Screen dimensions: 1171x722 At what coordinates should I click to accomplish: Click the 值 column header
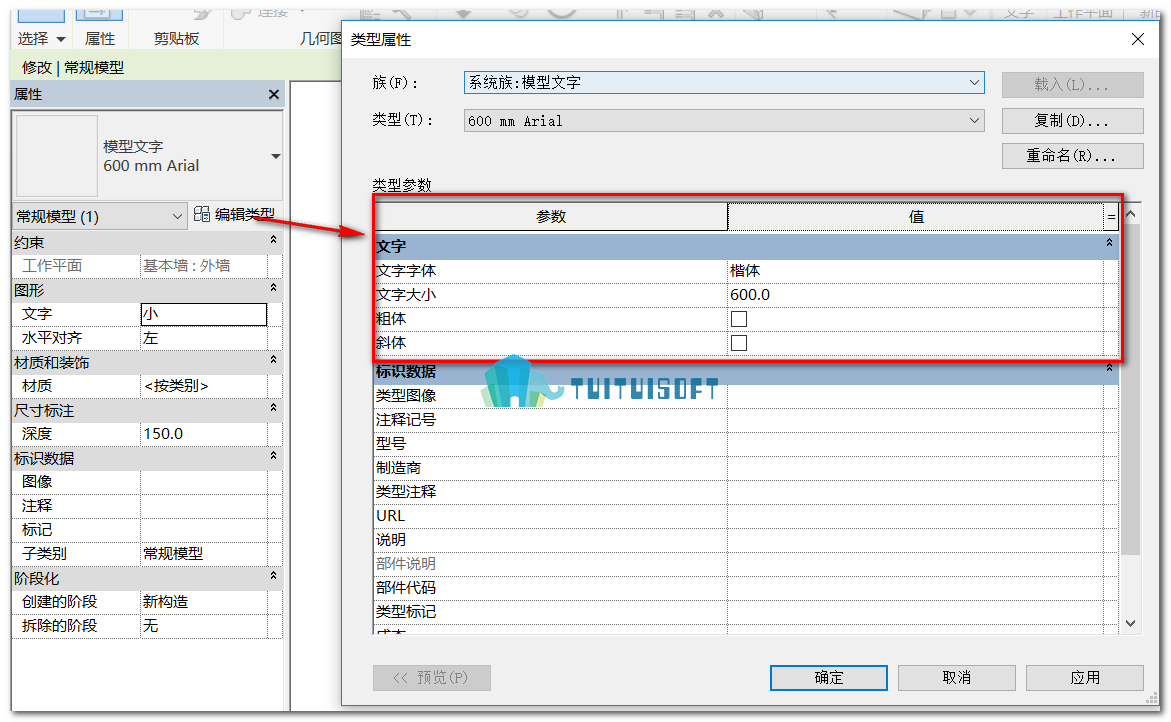click(916, 217)
